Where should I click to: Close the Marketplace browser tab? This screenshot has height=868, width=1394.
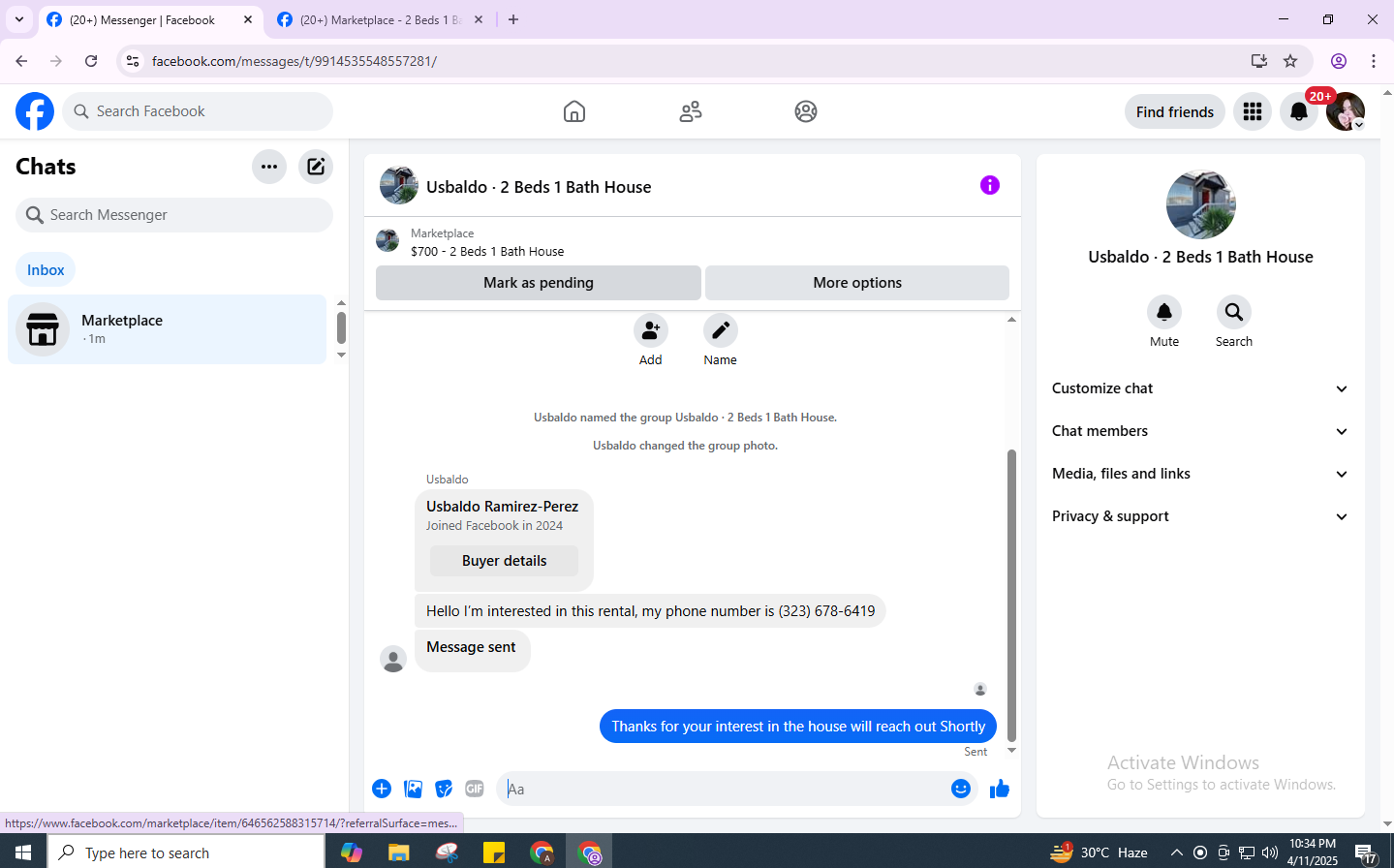(x=479, y=19)
